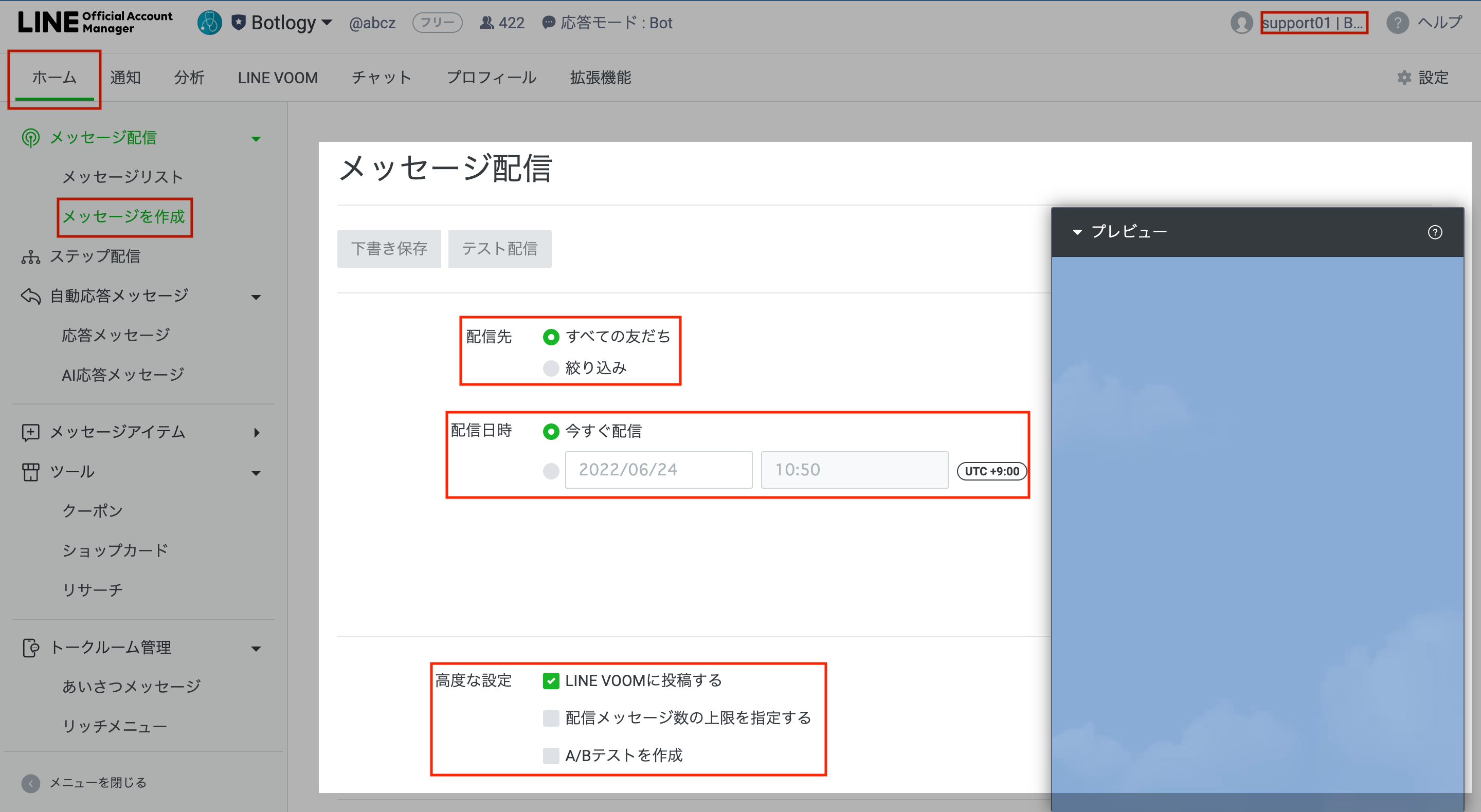The image size is (1481, 812).
Task: Switch to the 分析 tab
Action: pyautogui.click(x=189, y=78)
